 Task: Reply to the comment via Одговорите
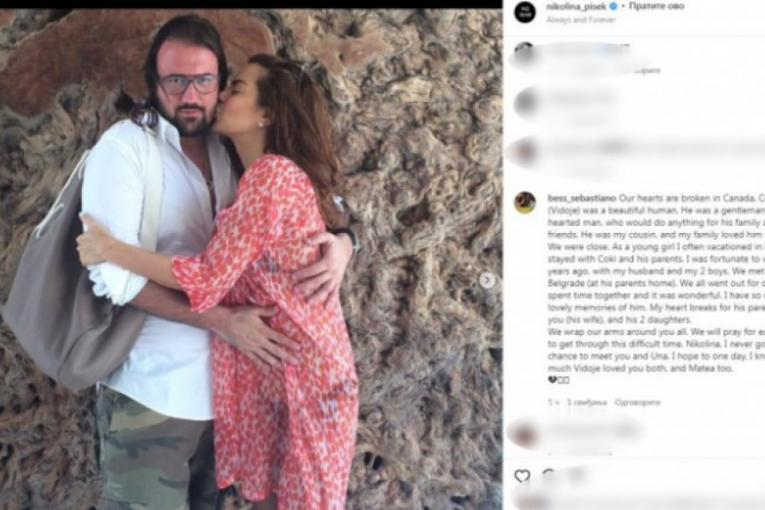pyautogui.click(x=637, y=402)
